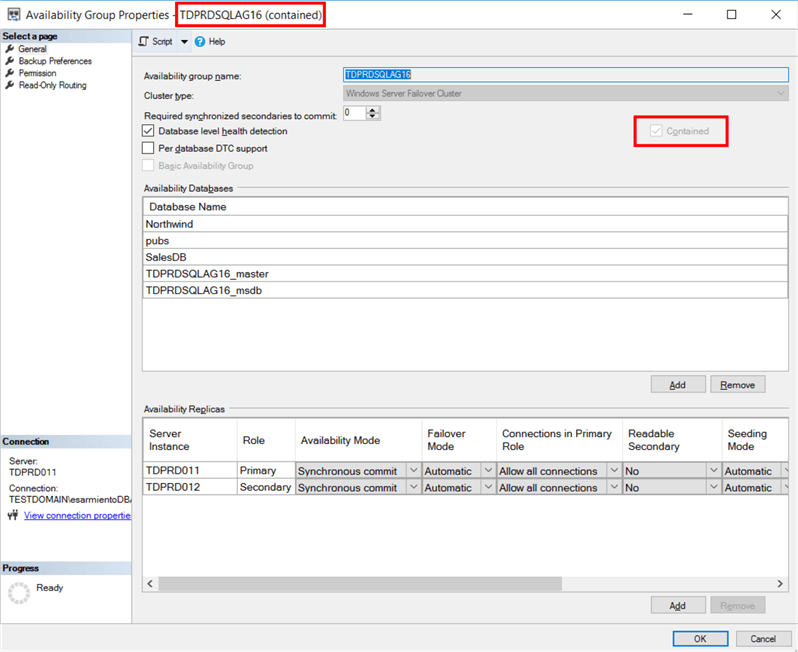Click the Backup Preferences wrench icon
798x652 pixels.
coord(10,61)
